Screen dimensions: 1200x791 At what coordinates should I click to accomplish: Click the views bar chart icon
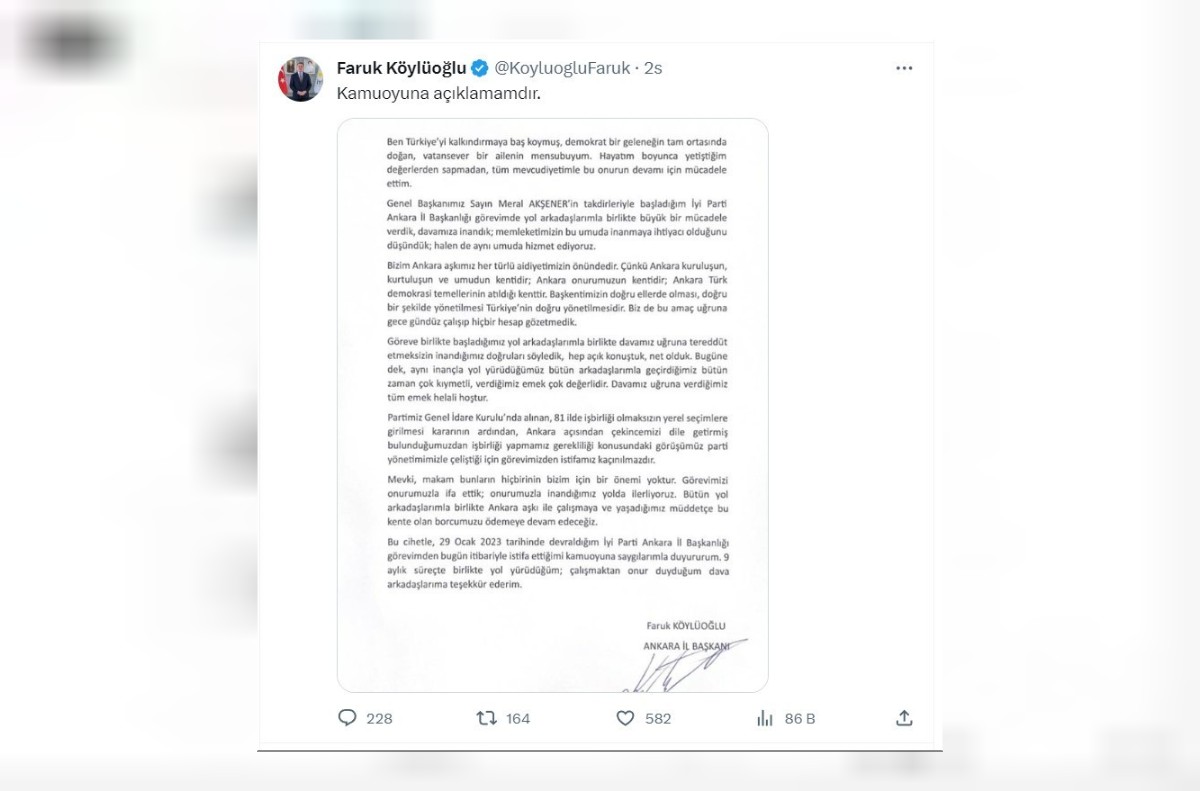pyautogui.click(x=765, y=718)
